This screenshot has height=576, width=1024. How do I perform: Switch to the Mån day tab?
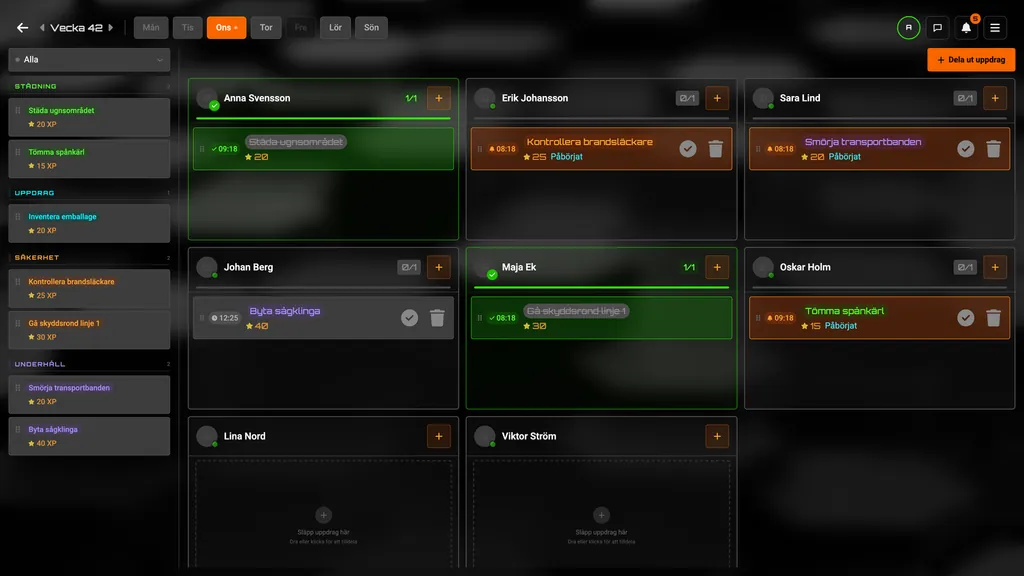151,27
